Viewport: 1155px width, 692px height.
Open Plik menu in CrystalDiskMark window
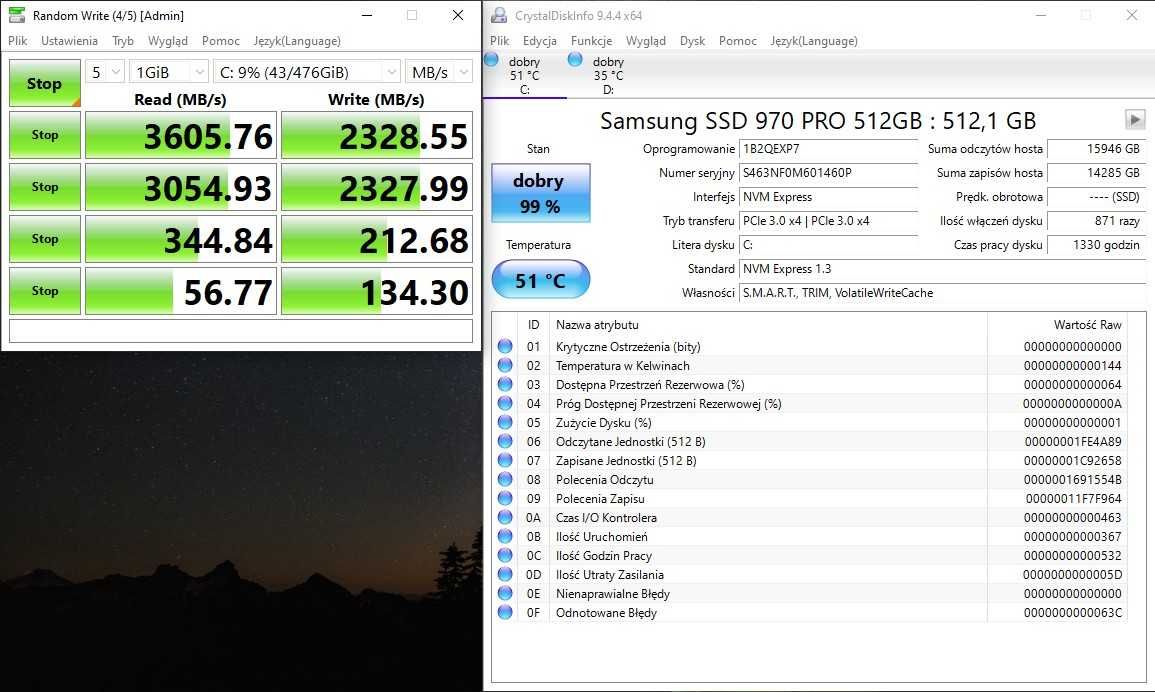coord(18,41)
